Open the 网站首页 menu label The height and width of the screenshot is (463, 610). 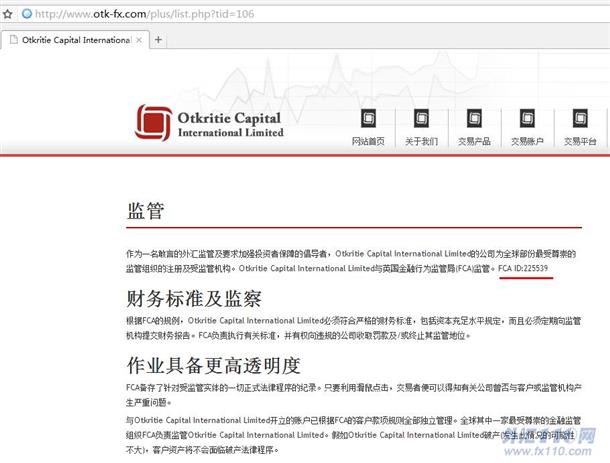(x=368, y=141)
